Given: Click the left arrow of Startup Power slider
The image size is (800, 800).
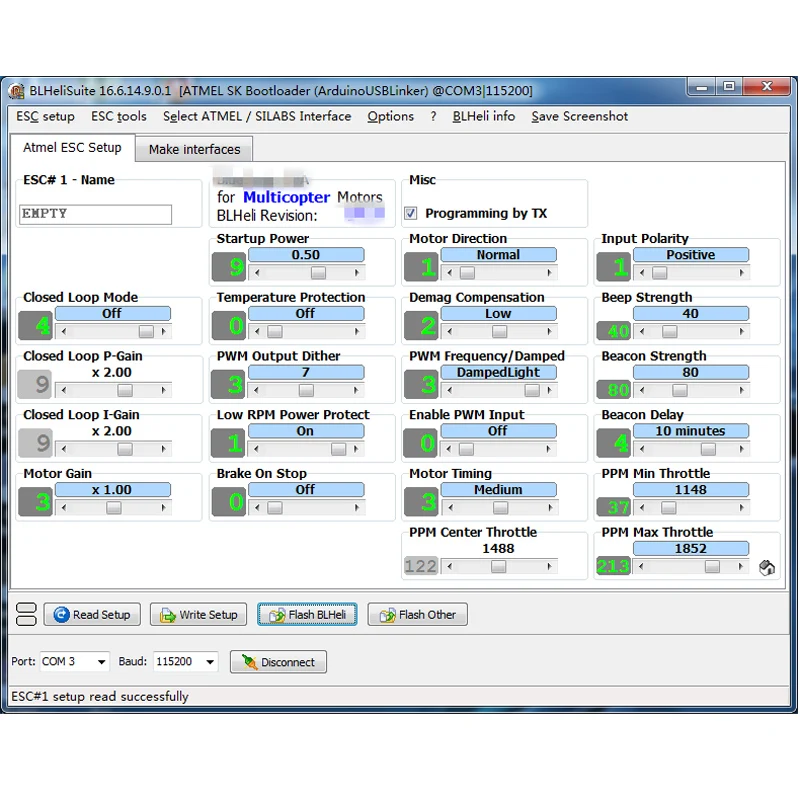Looking at the screenshot, I should [257, 273].
